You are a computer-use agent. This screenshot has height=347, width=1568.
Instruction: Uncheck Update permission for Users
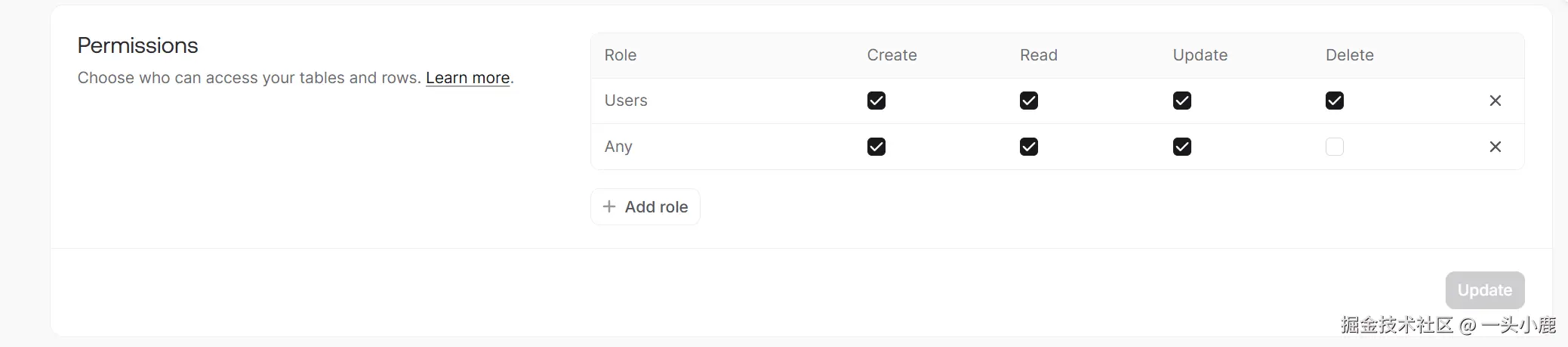pyautogui.click(x=1181, y=101)
